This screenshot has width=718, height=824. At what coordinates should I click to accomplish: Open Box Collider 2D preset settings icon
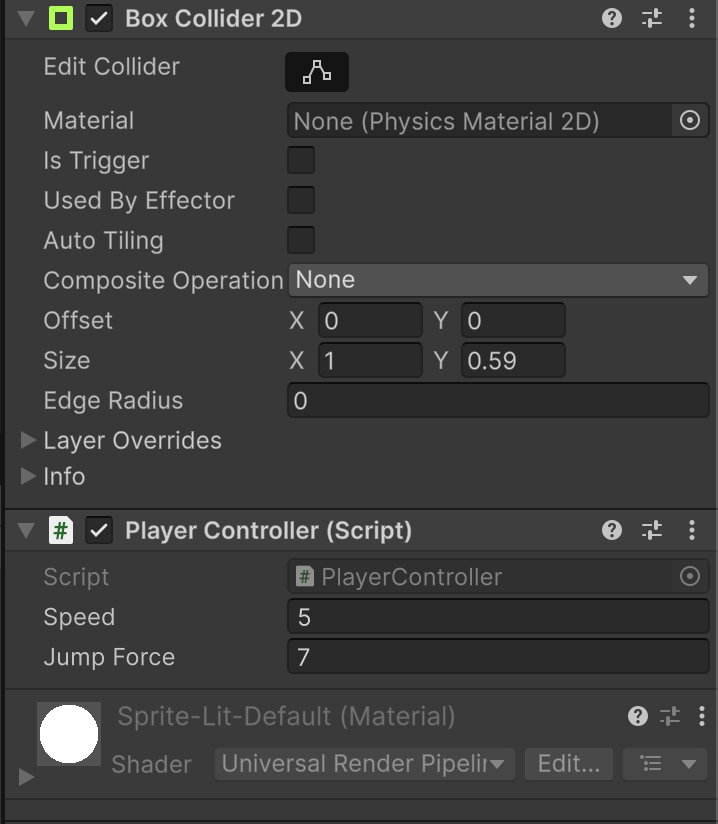[652, 18]
